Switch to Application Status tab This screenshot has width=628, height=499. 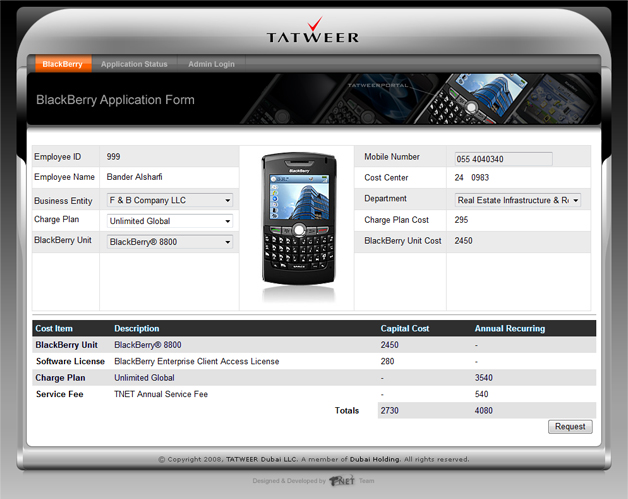134,64
